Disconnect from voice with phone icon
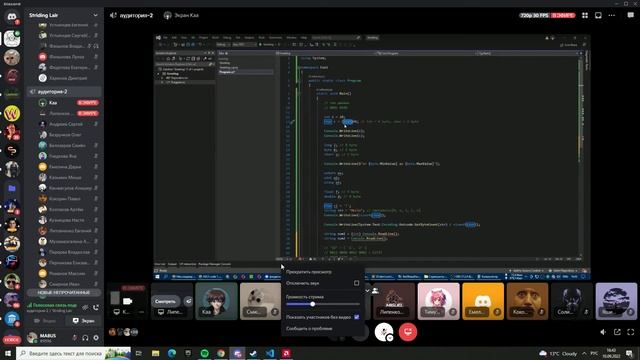Viewport: 640px width, 360px height. click(96, 307)
